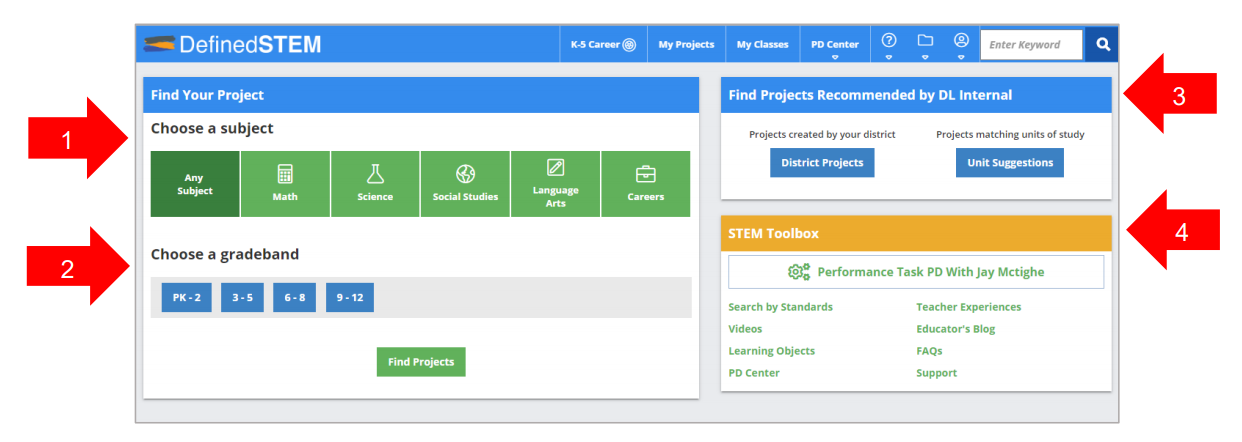Open the Educator's Blog link
This screenshot has height=442, width=1242.
(956, 329)
